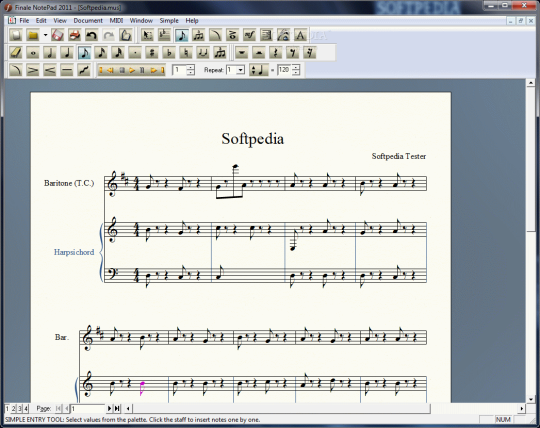The width and height of the screenshot is (540, 428).
Task: Select the Expression mf tool
Action: pyautogui.click(x=249, y=35)
